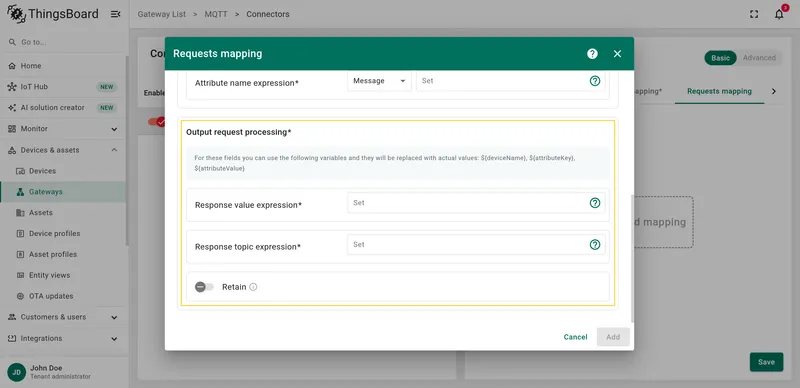Open the Devices page
Viewport: 800px width, 388px height.
click(x=63, y=171)
